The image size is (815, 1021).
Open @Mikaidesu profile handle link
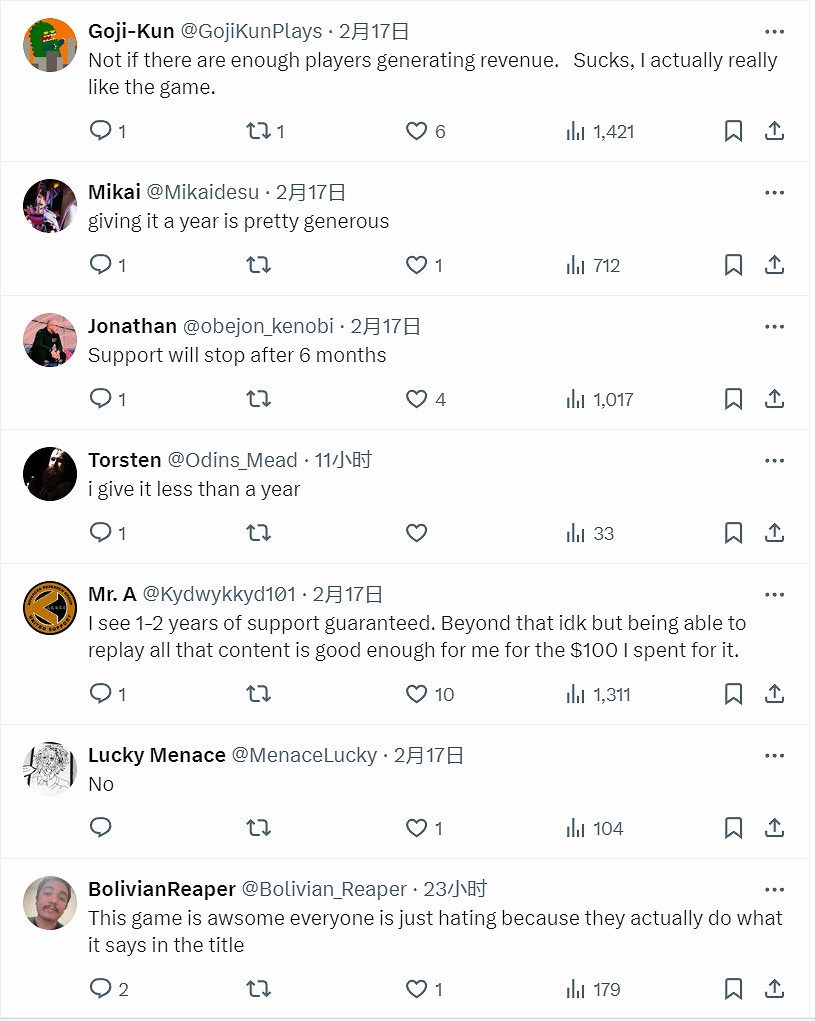pyautogui.click(x=203, y=192)
